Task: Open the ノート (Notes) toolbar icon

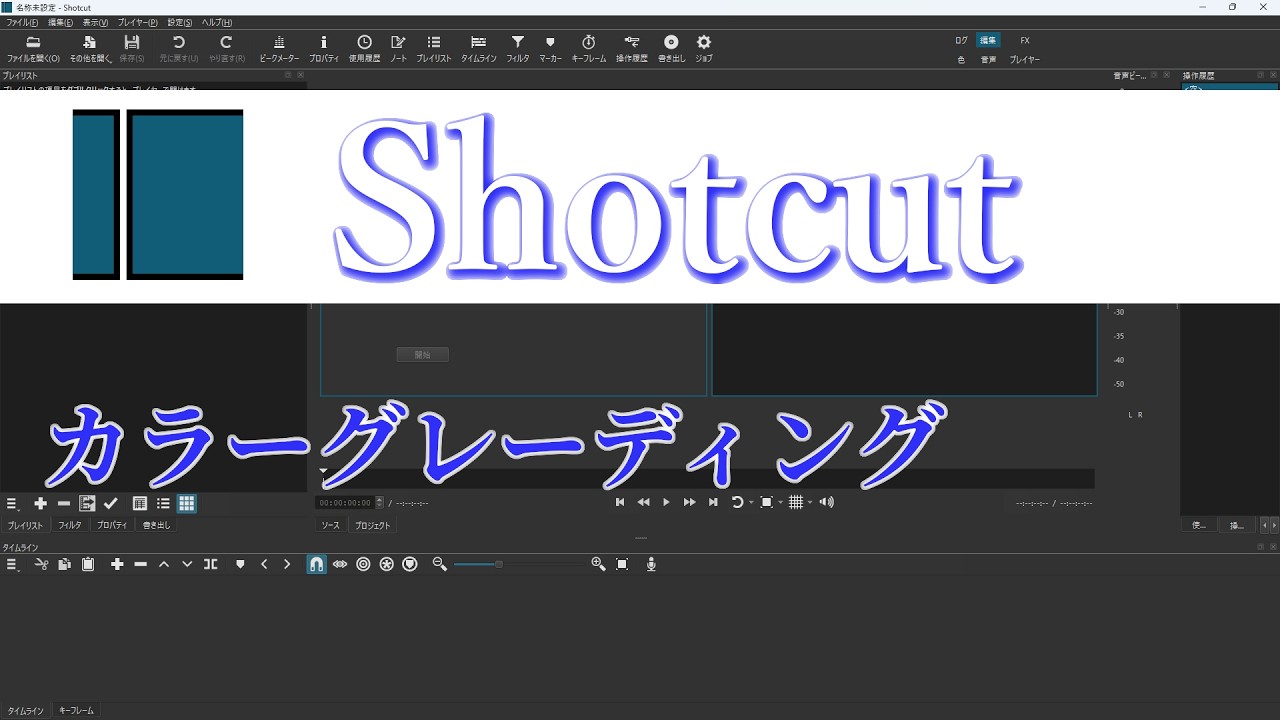Action: (398, 42)
